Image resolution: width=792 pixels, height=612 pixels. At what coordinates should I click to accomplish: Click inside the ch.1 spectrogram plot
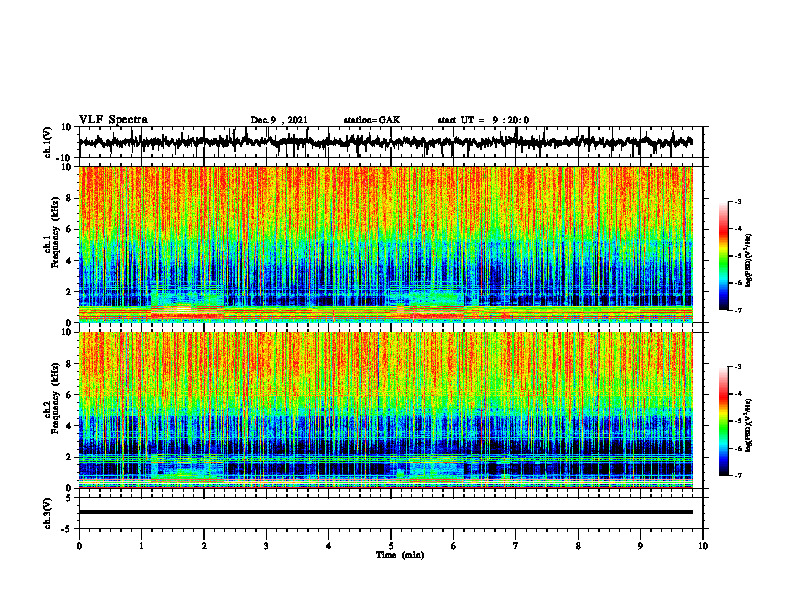[x=385, y=244]
